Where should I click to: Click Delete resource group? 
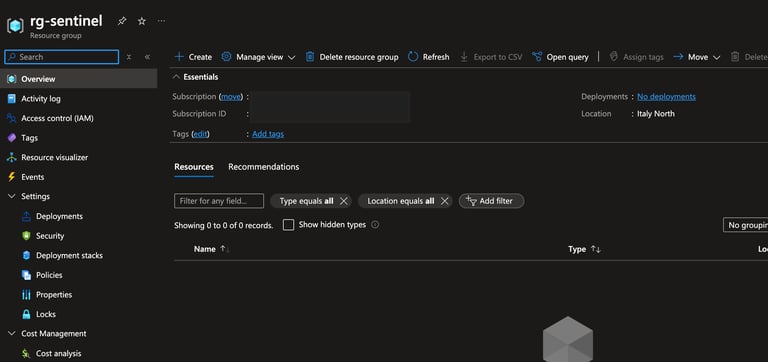pyautogui.click(x=352, y=57)
